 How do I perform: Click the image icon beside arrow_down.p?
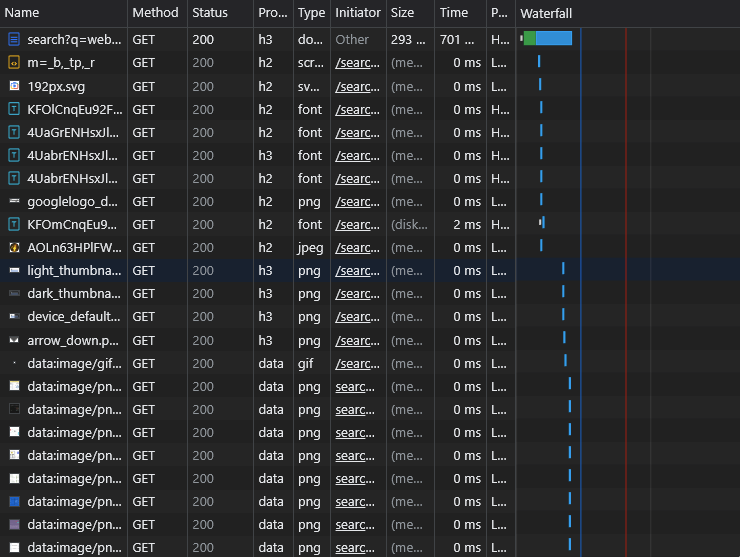(14, 340)
